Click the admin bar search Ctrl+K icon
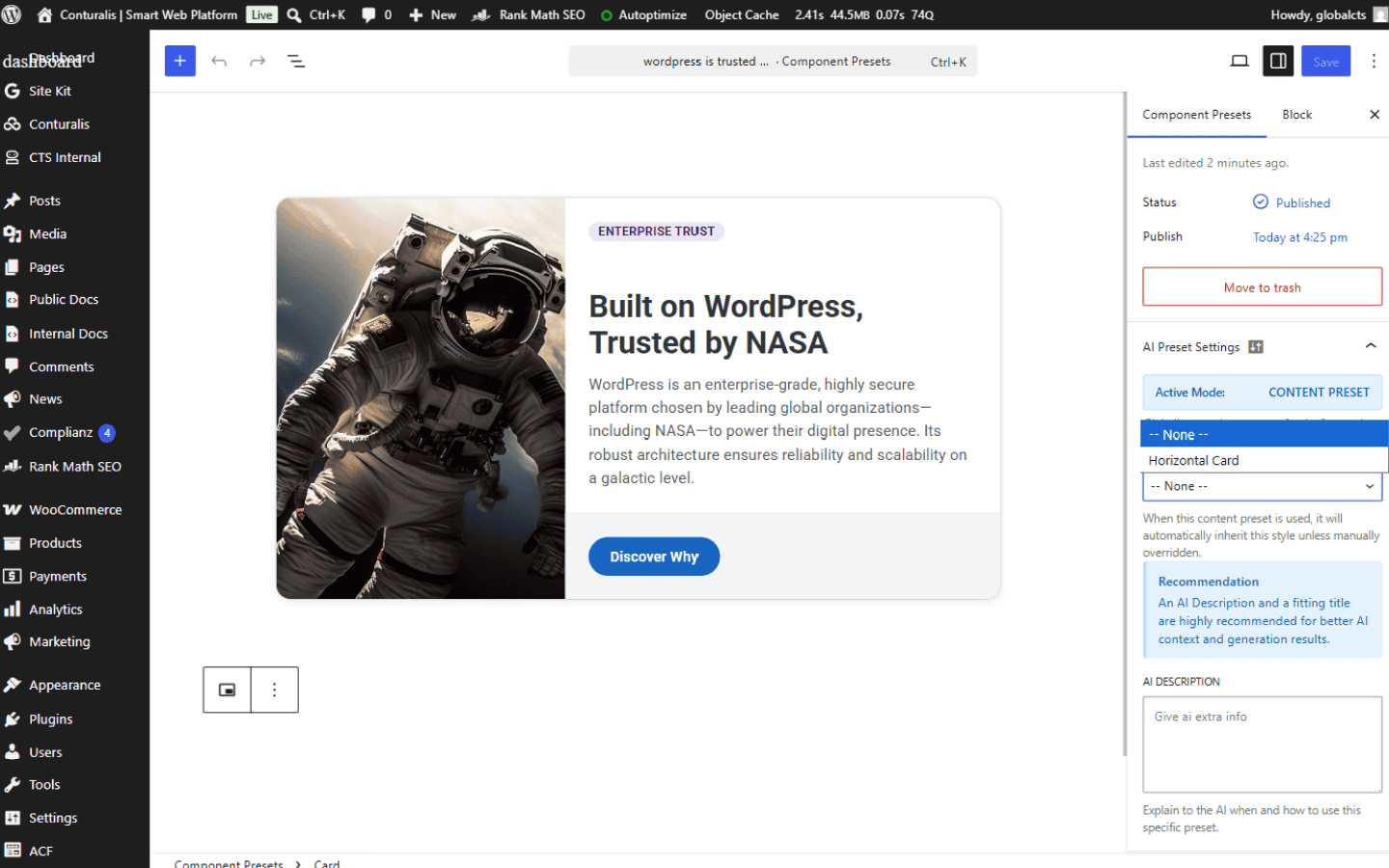Image resolution: width=1389 pixels, height=868 pixels. pyautogui.click(x=316, y=14)
